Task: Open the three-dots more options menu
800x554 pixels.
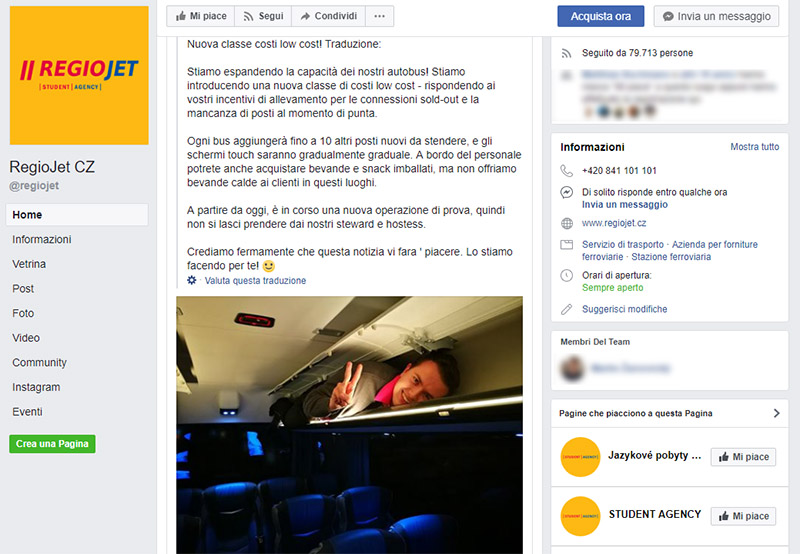Action: (379, 16)
